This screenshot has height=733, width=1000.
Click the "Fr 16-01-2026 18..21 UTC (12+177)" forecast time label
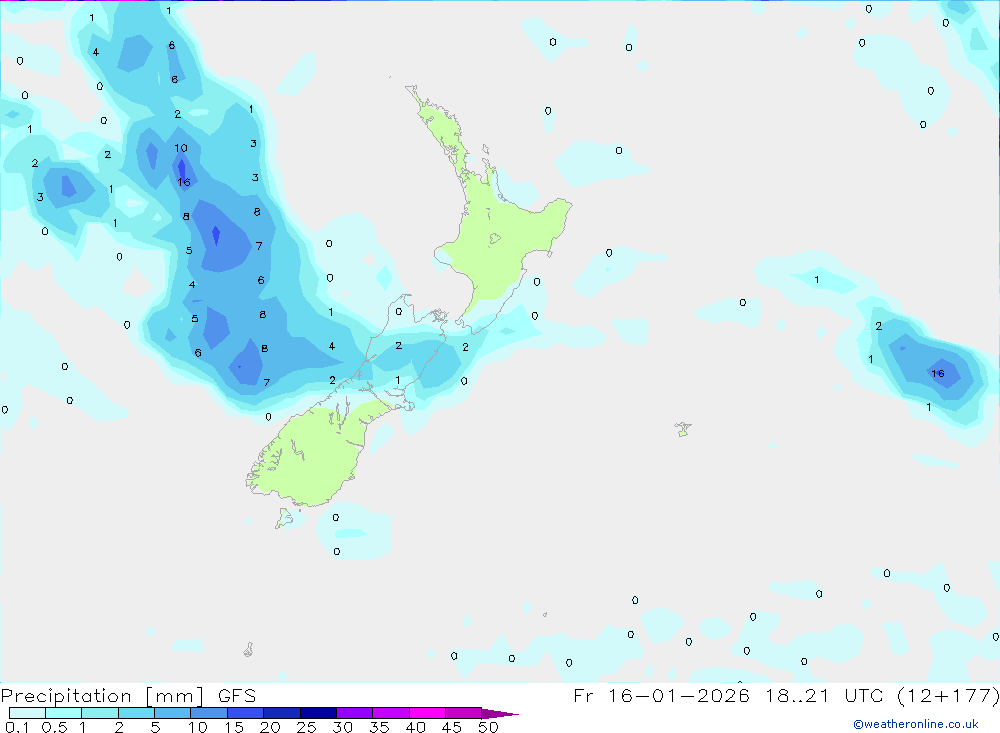click(x=786, y=695)
